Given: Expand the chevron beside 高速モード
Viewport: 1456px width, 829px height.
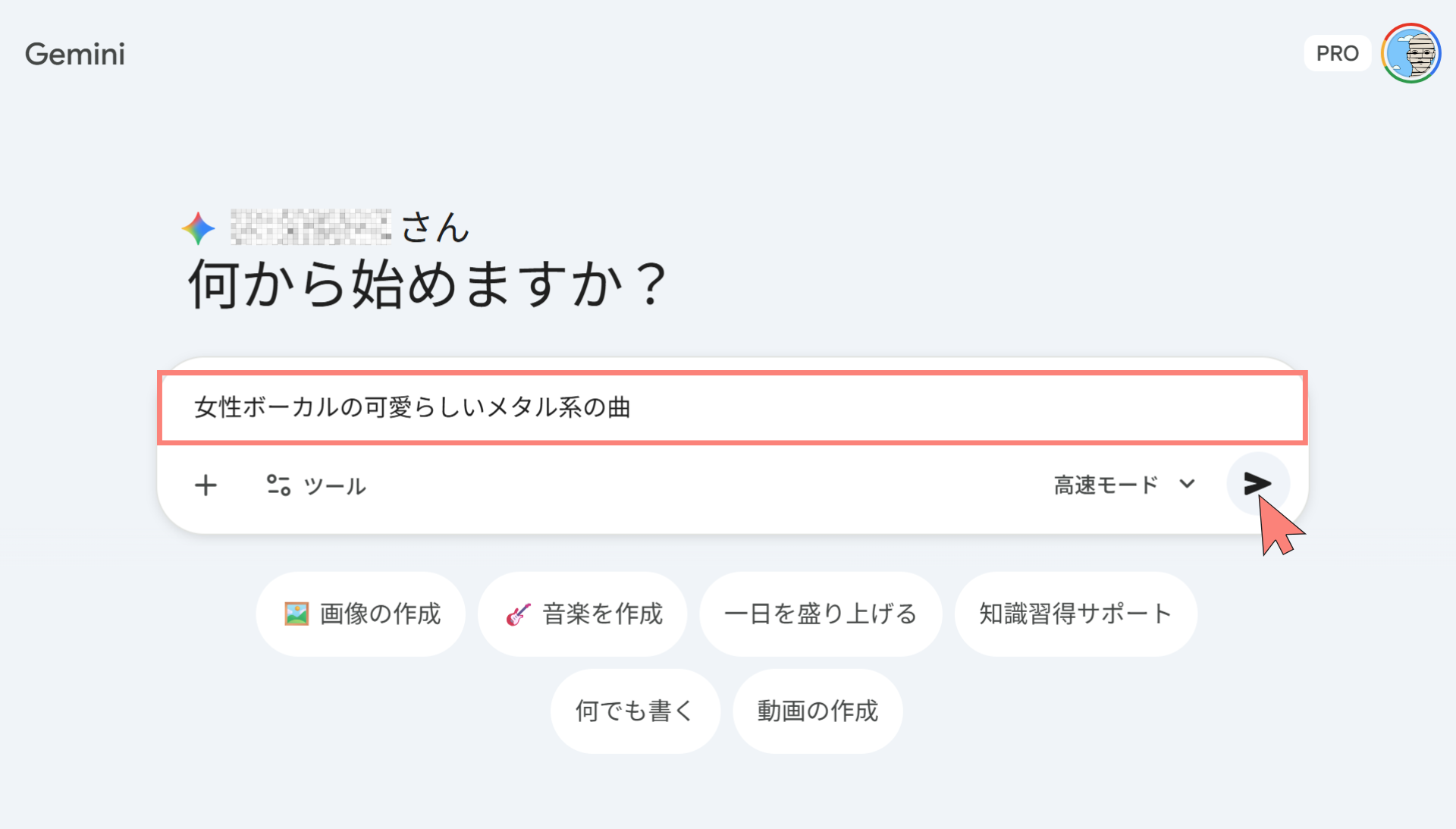Looking at the screenshot, I should 1188,484.
